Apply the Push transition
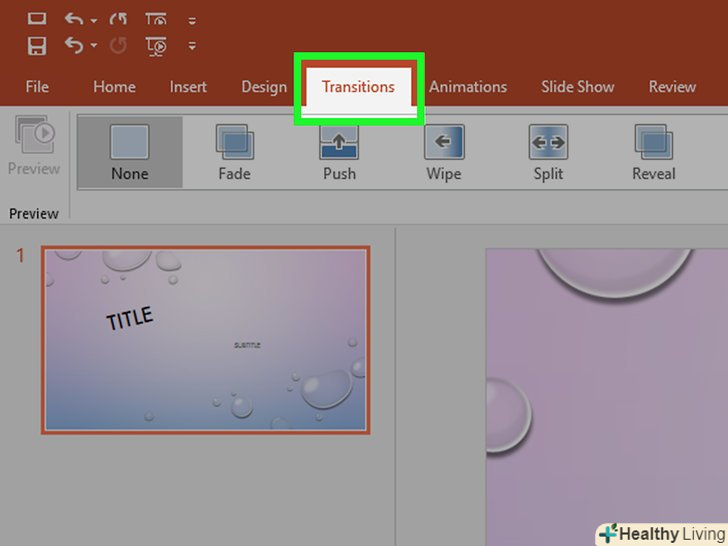The height and width of the screenshot is (546, 728). [x=339, y=153]
